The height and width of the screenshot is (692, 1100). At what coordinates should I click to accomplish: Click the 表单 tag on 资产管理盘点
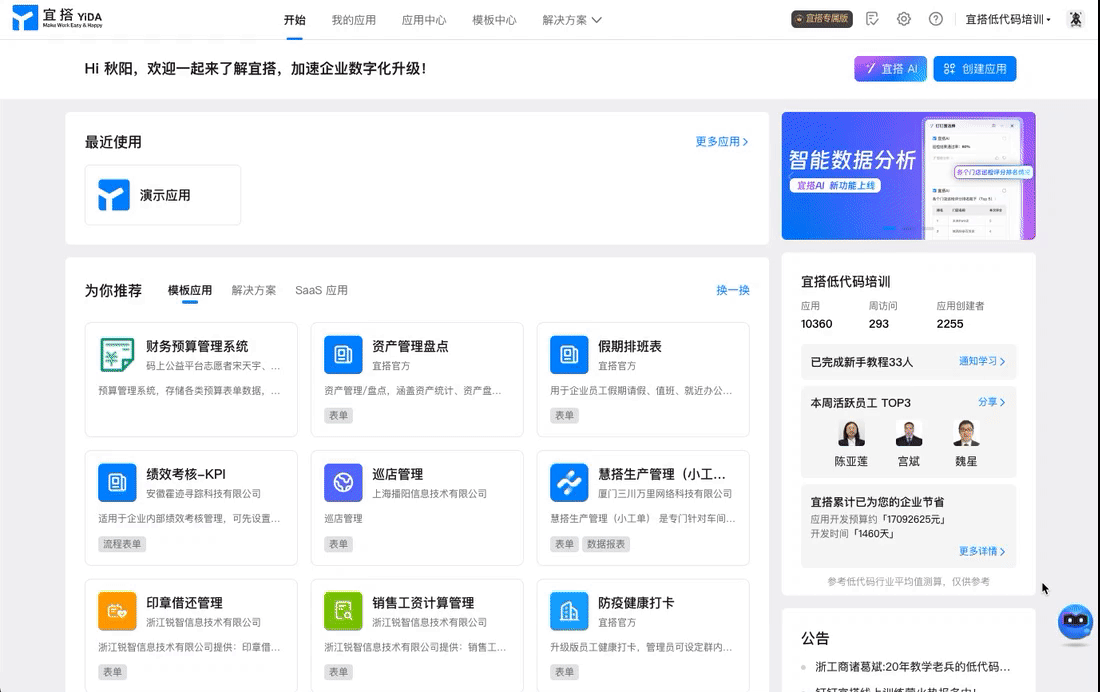tap(338, 415)
